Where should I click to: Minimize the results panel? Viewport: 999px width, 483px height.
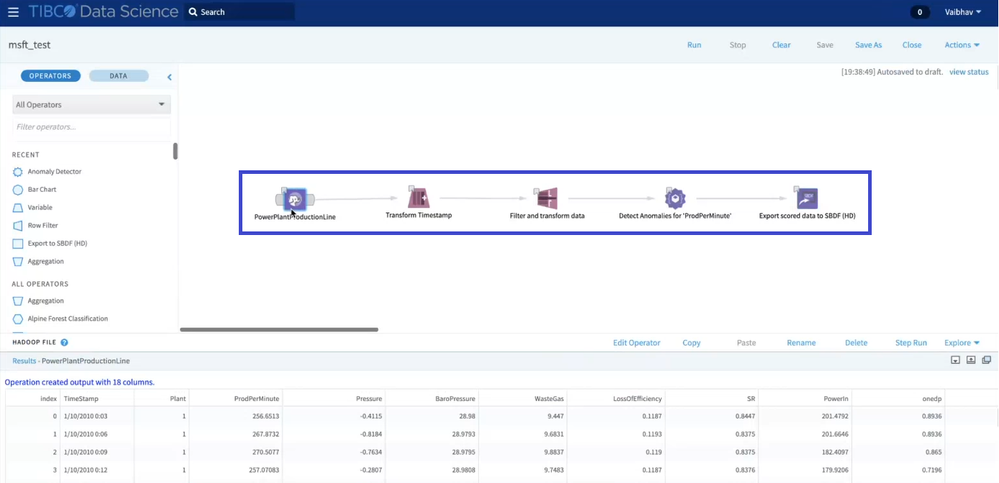pyautogui.click(x=955, y=360)
